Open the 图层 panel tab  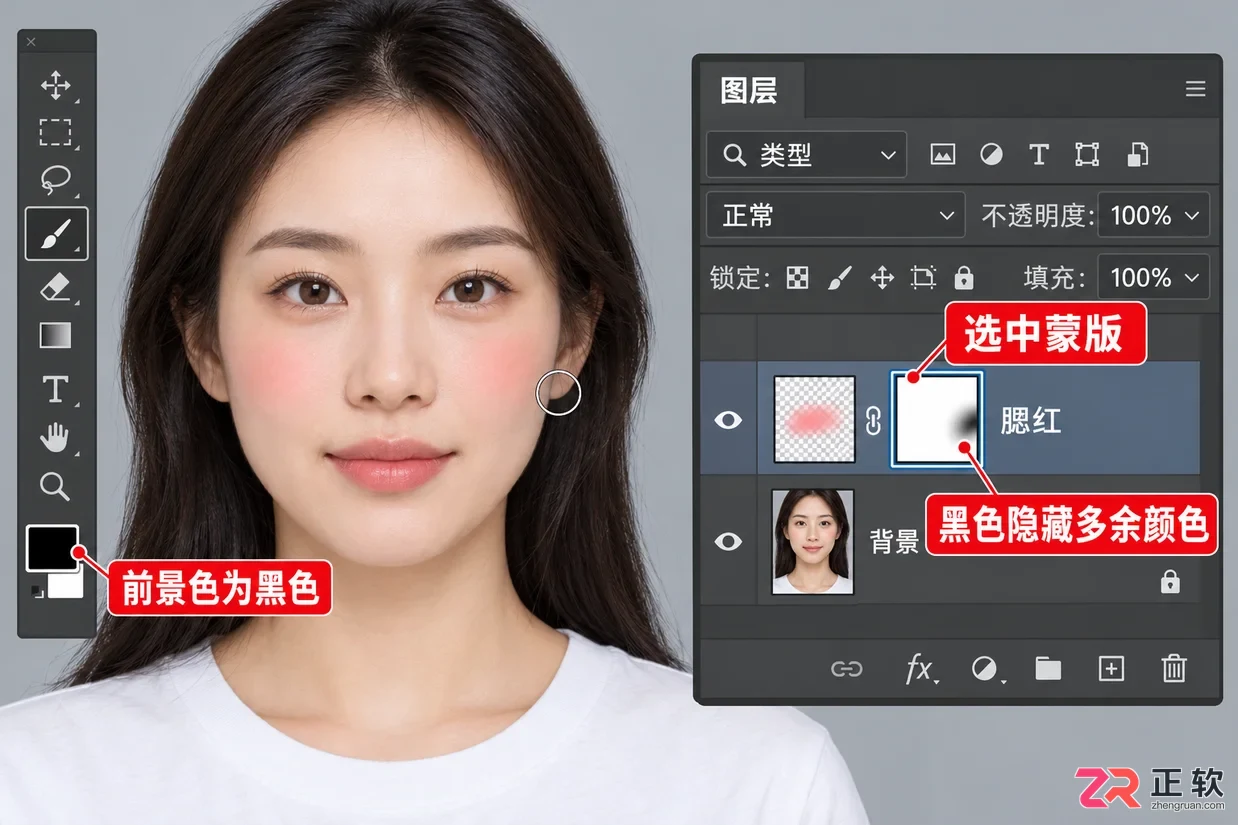pyautogui.click(x=749, y=91)
